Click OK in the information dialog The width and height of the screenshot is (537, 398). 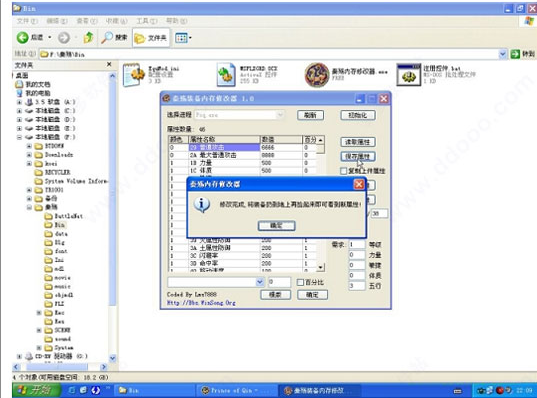[x=276, y=225]
